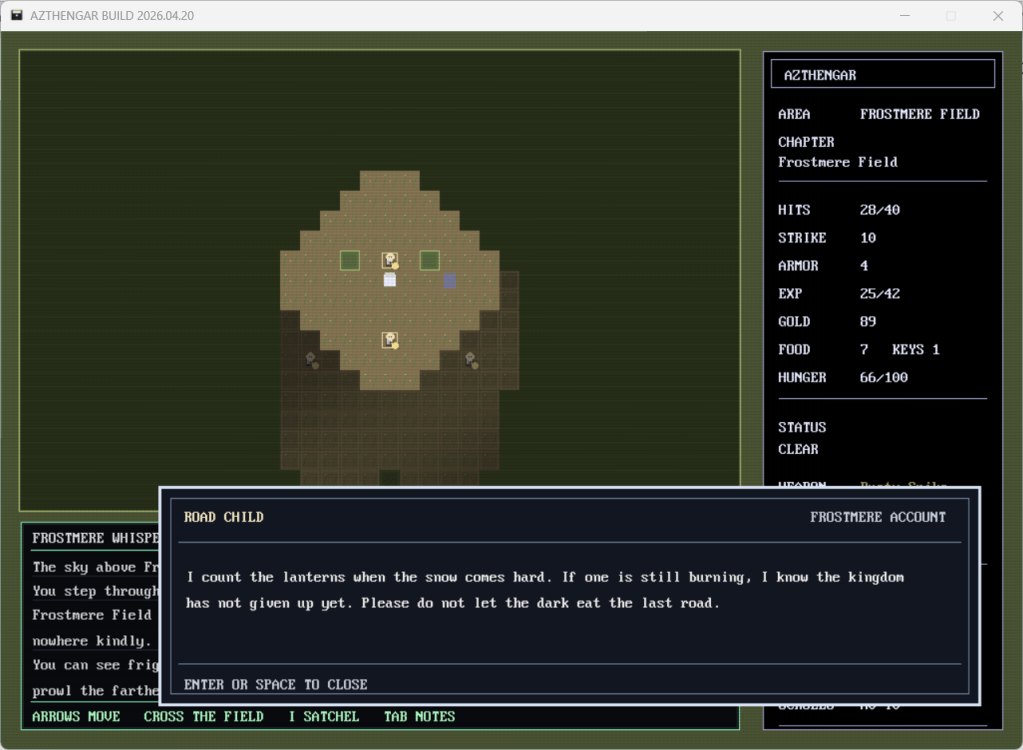Minimize the Azthengar game window
Image resolution: width=1023 pixels, height=750 pixels.
click(x=905, y=15)
